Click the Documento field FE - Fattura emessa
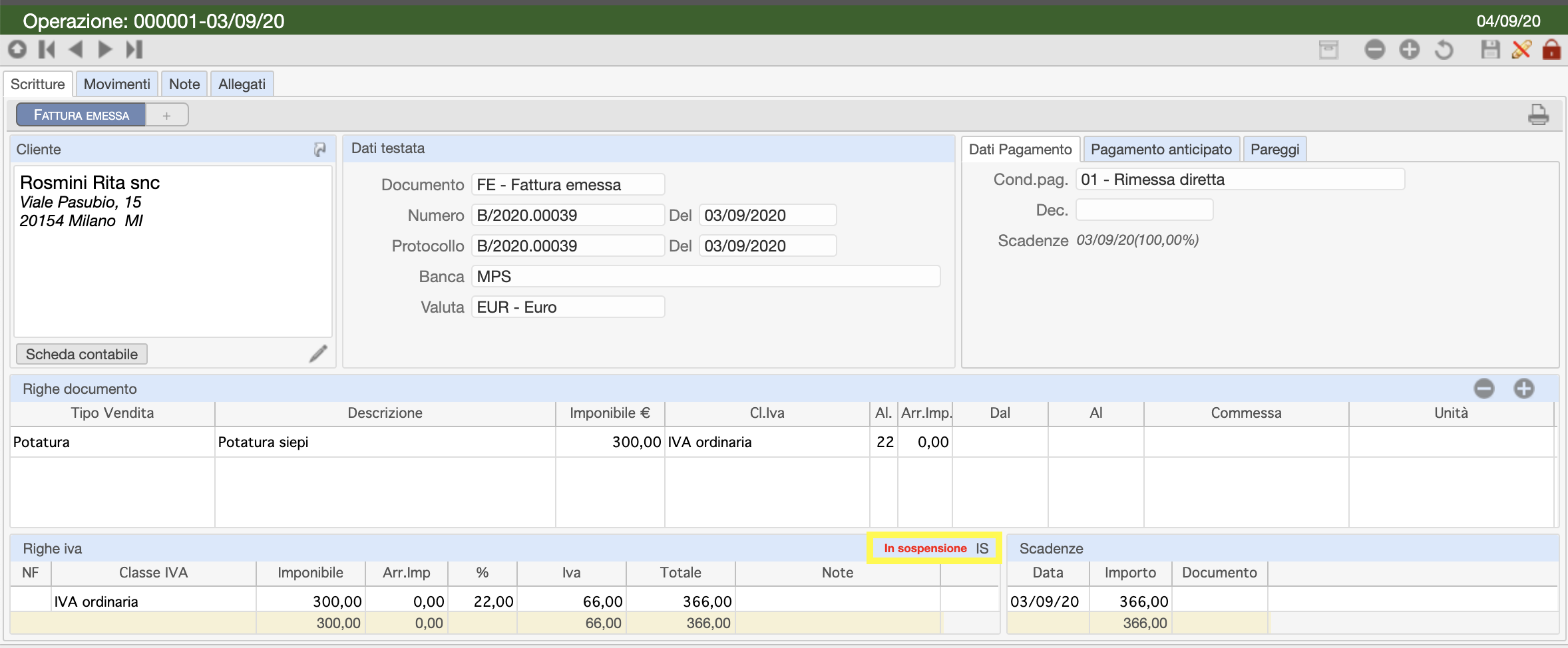 pyautogui.click(x=568, y=185)
